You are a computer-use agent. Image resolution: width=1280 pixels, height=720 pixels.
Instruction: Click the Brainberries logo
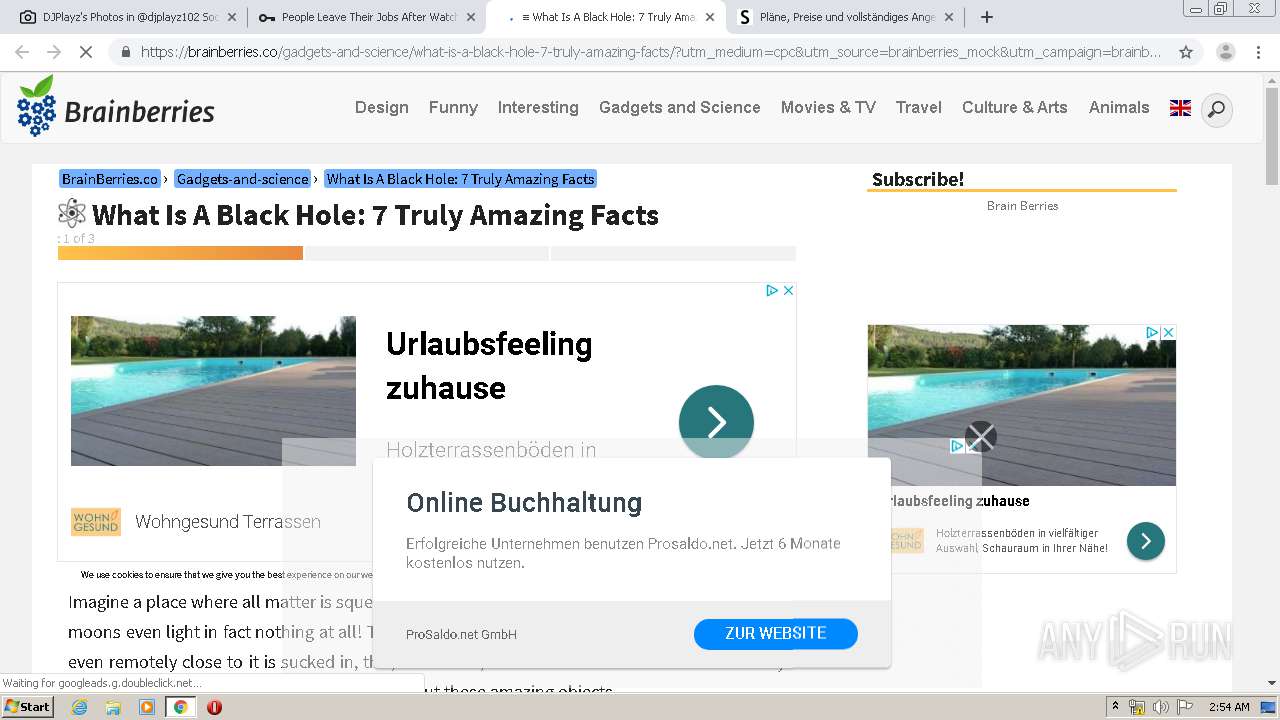click(x=116, y=106)
